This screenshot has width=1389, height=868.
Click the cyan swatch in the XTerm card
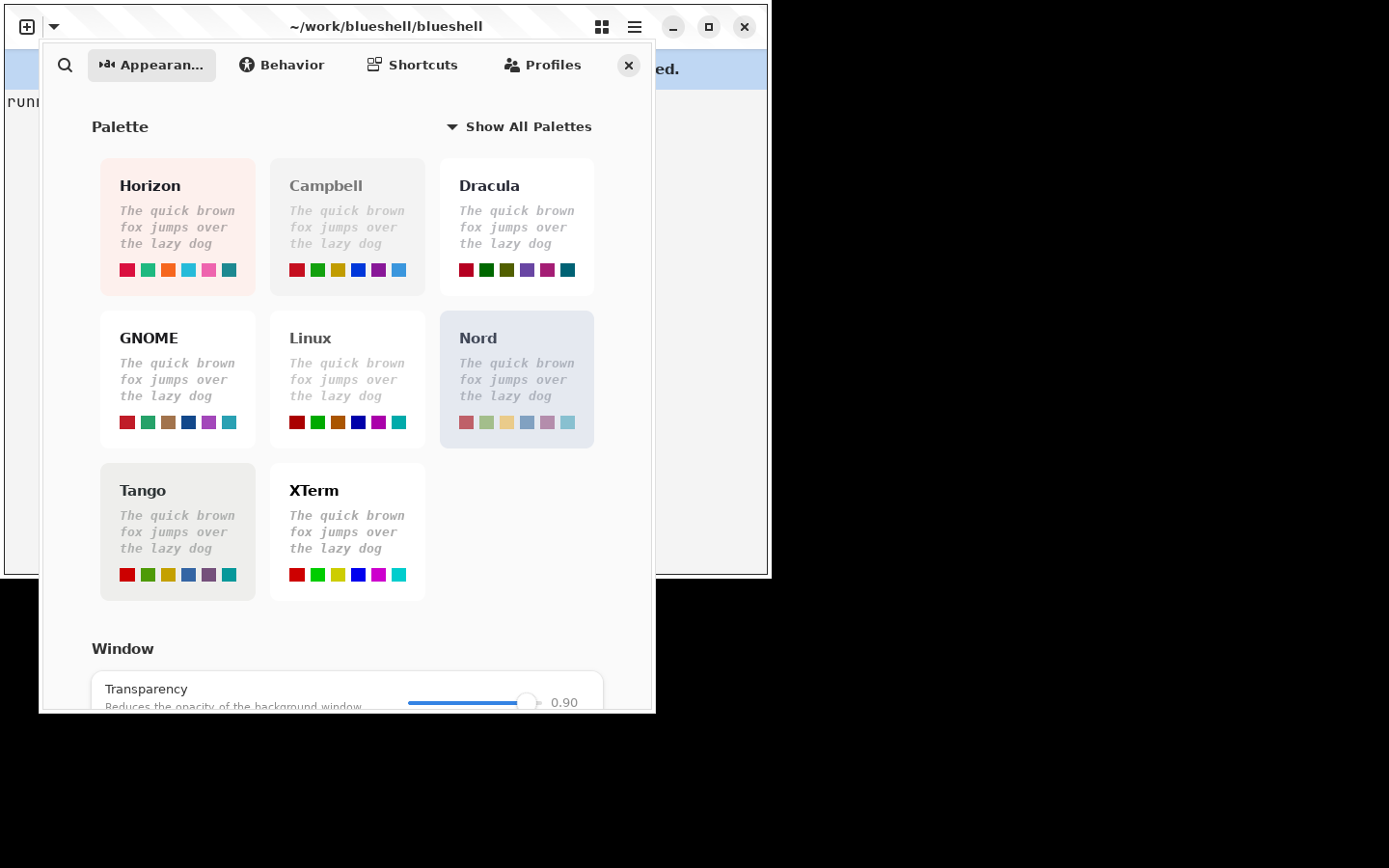point(398,575)
